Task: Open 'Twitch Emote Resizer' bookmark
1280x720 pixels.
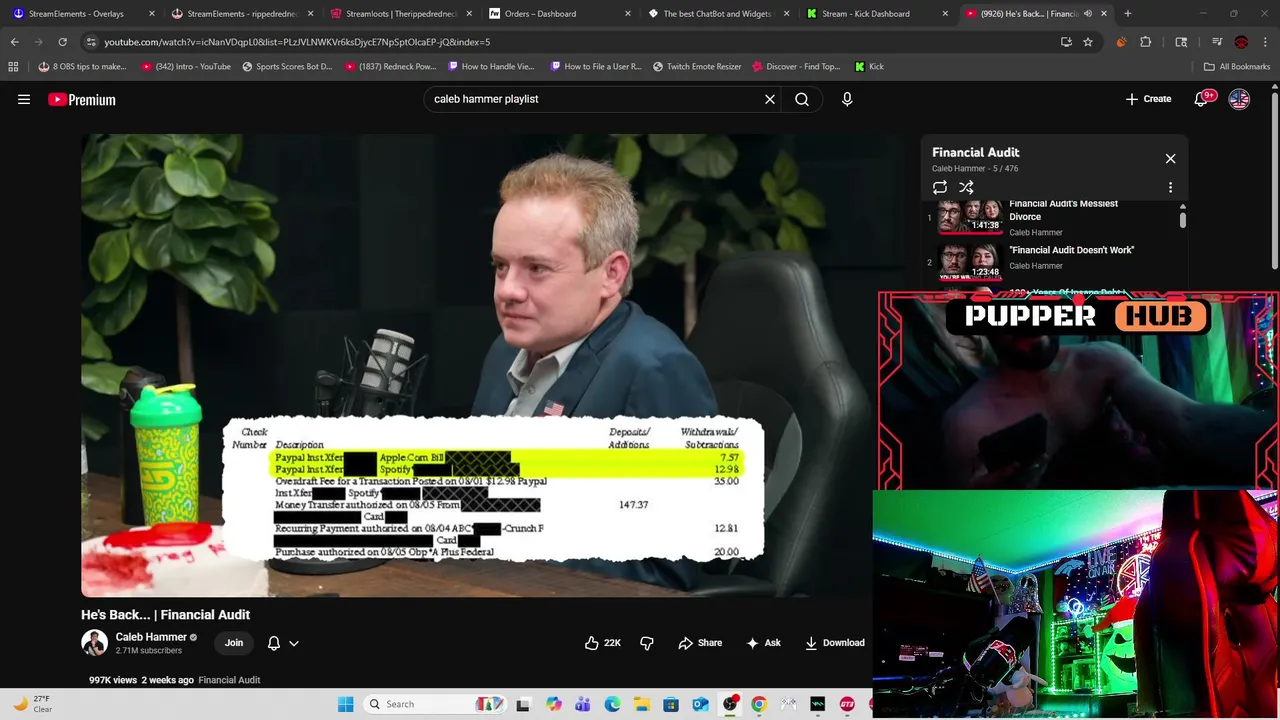Action: tap(697, 66)
